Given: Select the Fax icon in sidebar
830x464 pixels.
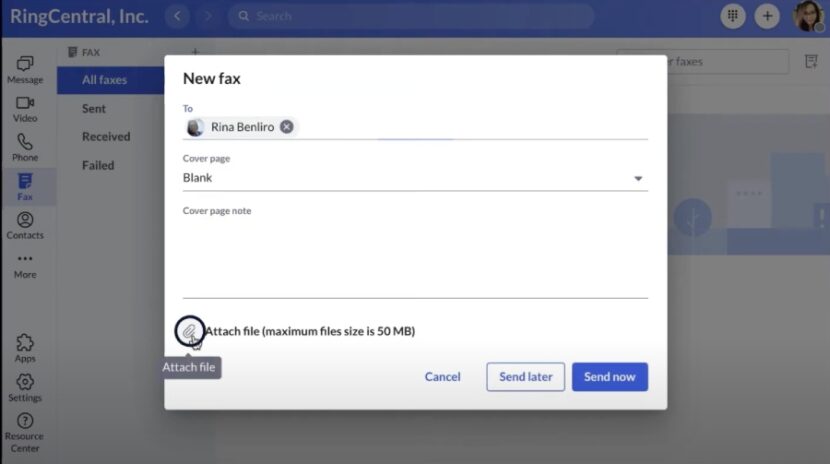Looking at the screenshot, I should pyautogui.click(x=25, y=187).
